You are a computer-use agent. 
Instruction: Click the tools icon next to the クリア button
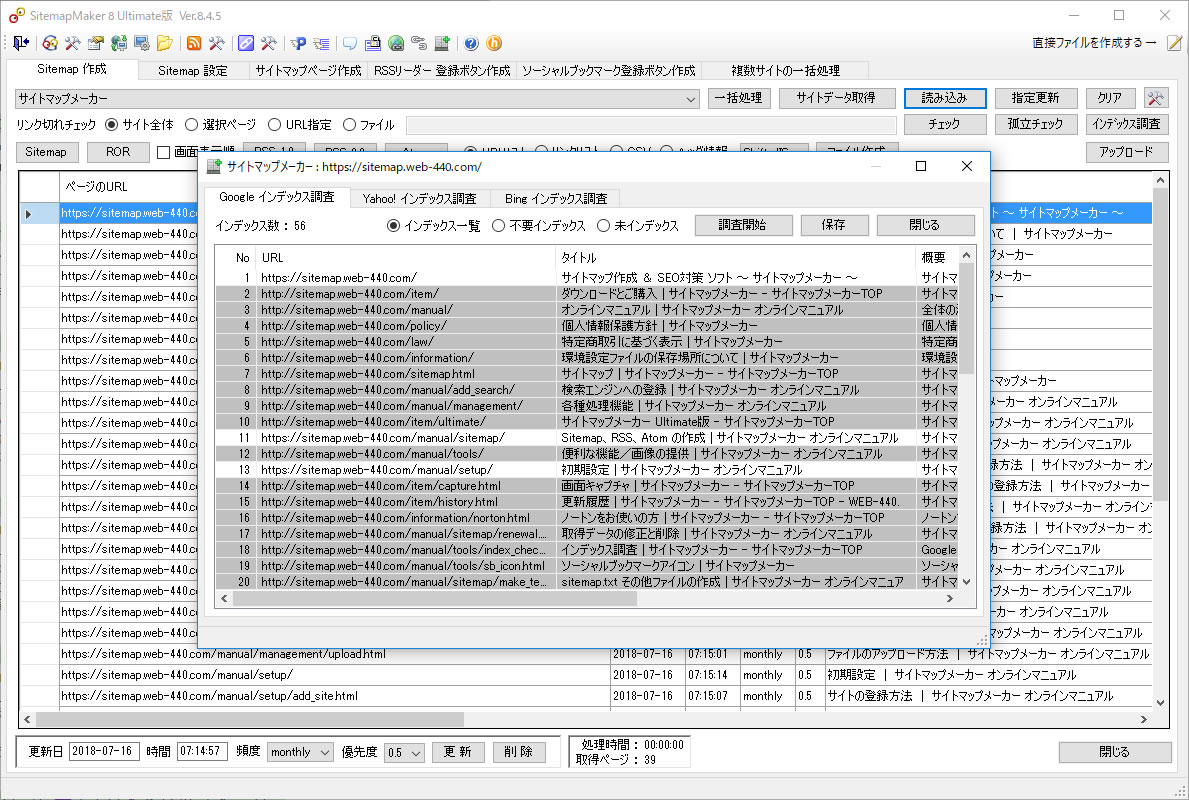(x=1156, y=98)
